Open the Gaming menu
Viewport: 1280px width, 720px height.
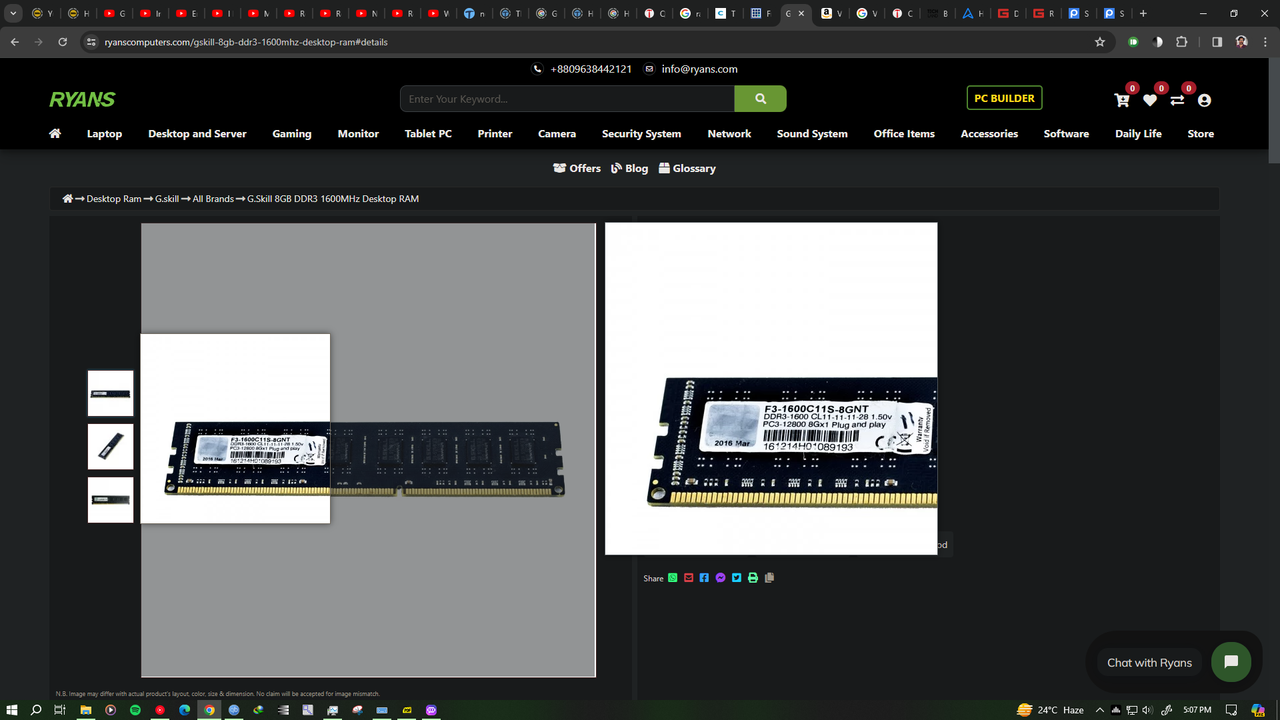[292, 133]
